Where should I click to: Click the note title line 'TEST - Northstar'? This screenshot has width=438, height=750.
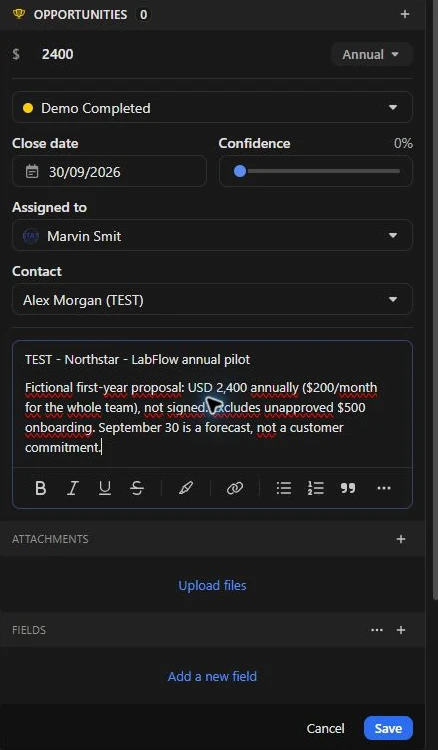137,359
